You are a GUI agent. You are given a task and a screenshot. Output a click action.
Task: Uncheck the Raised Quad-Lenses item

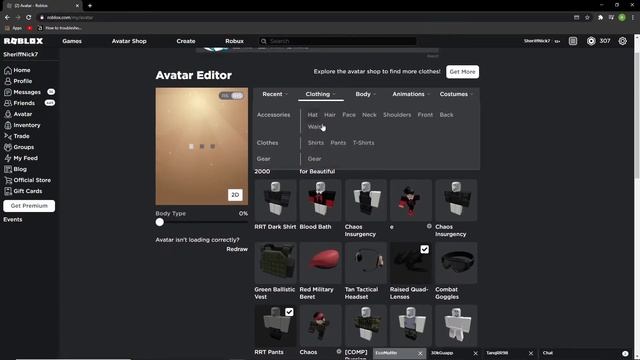[424, 249]
